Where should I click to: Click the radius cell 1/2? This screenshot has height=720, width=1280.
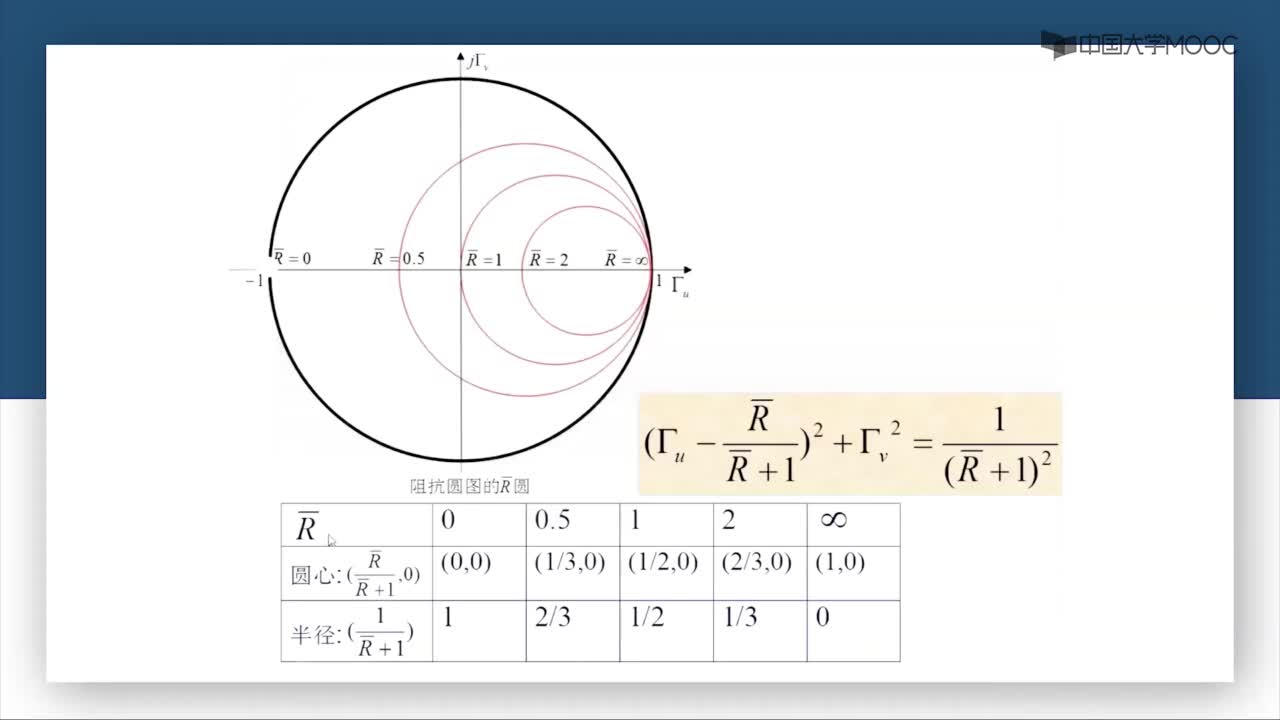667,631
